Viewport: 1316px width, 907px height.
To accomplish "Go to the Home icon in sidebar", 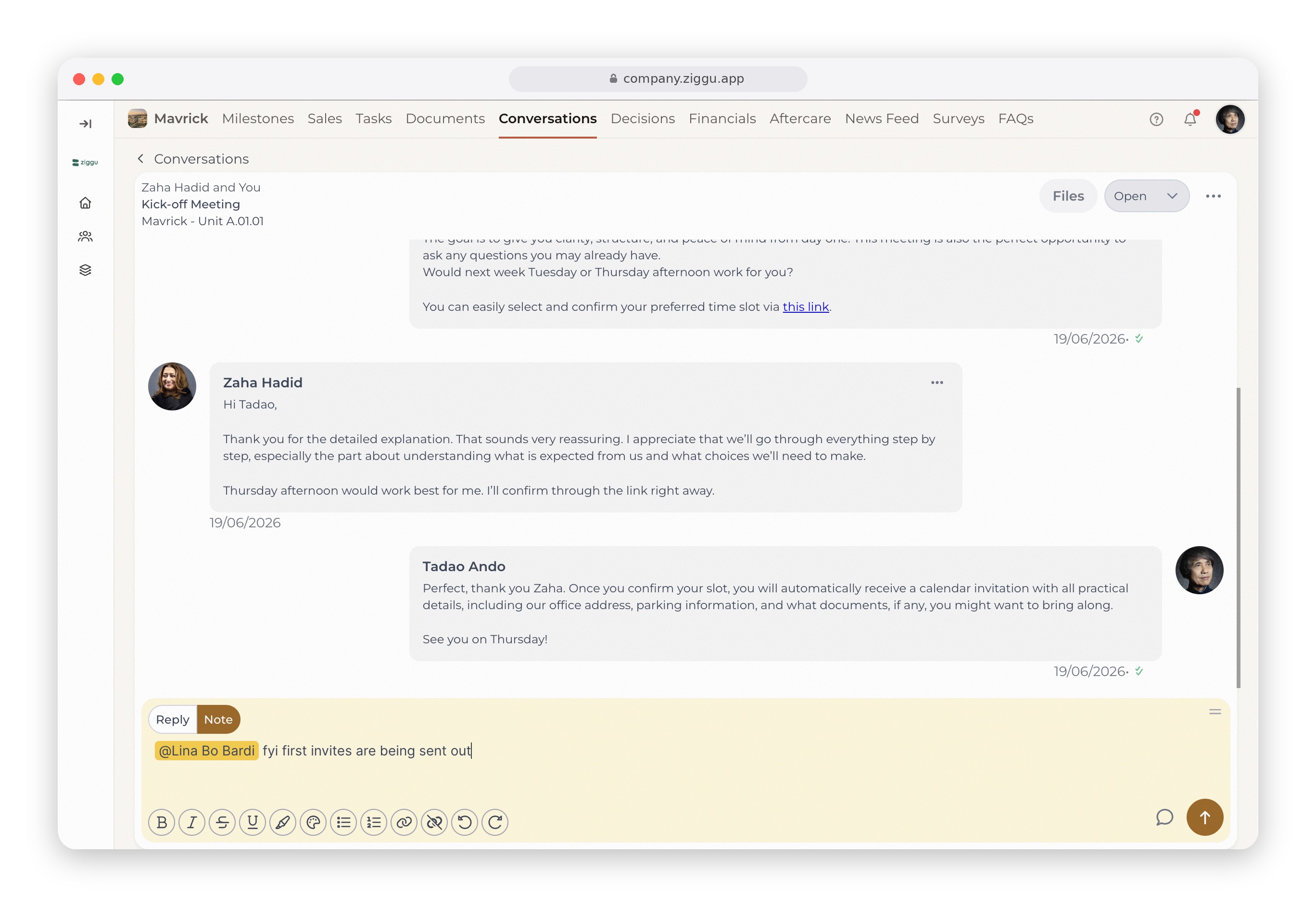I will click(x=85, y=203).
